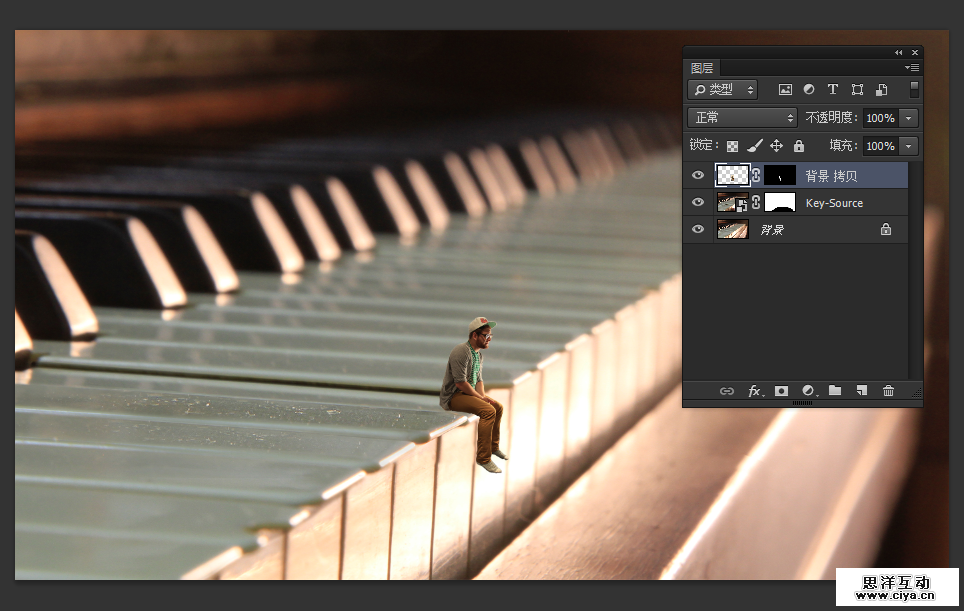This screenshot has width=964, height=611.
Task: Filter layers by type (T) icon
Action: coord(833,90)
